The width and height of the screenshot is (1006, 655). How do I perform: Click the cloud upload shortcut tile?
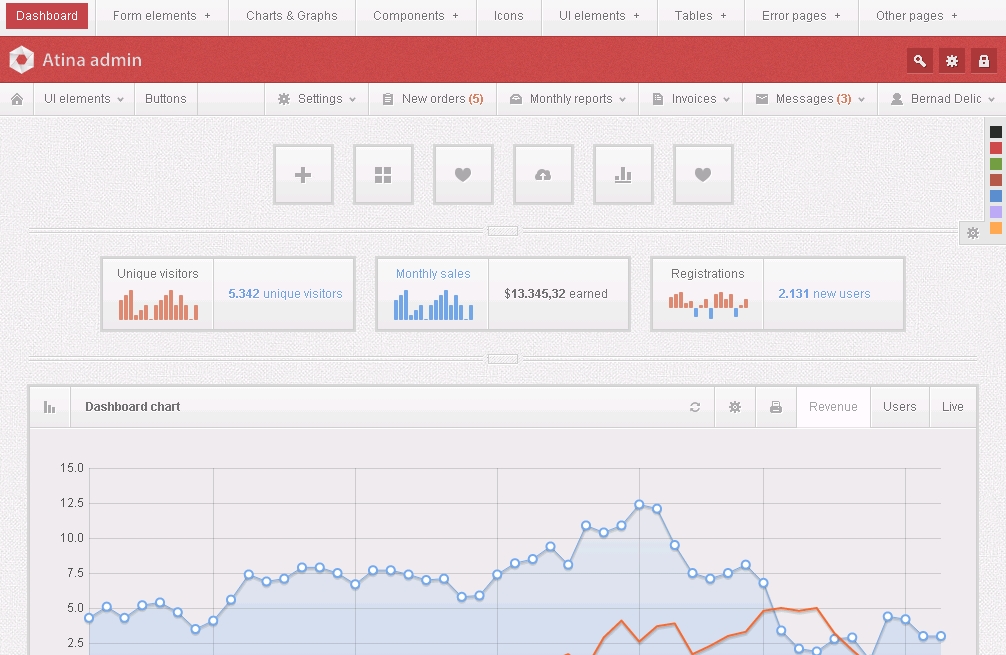point(543,175)
